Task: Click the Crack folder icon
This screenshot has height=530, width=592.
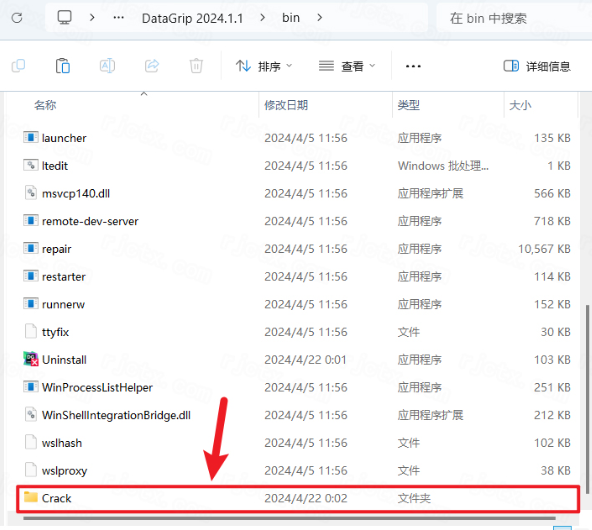Action: pos(31,497)
